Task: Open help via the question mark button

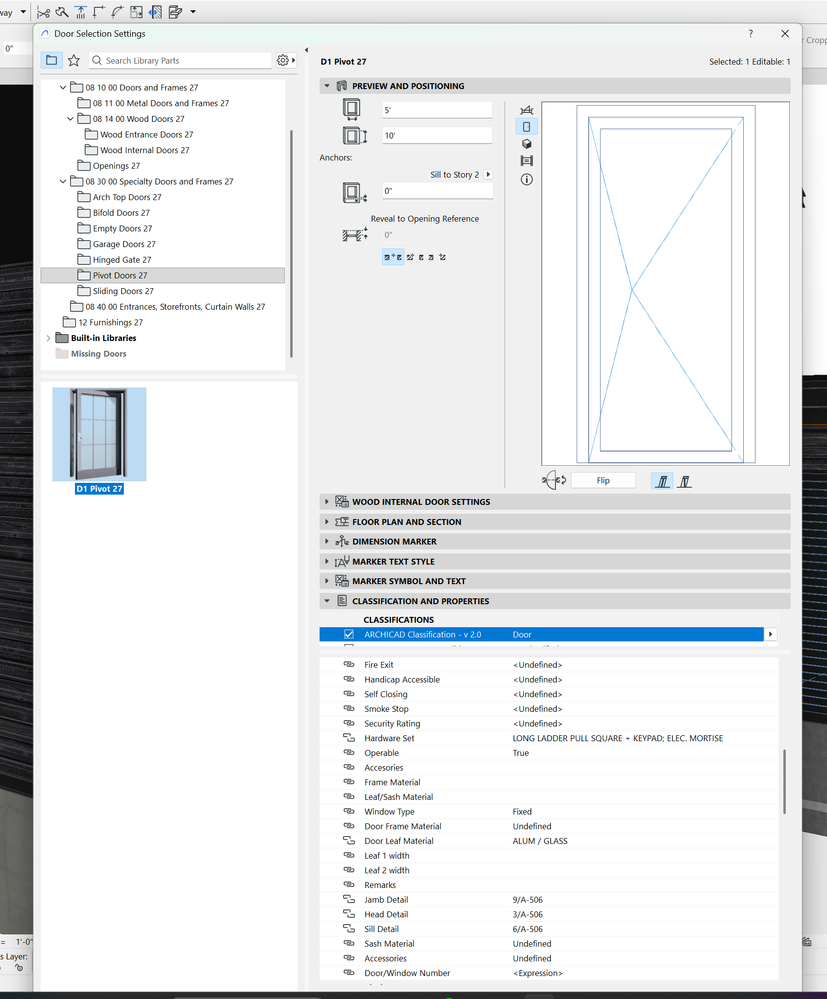Action: click(x=750, y=33)
